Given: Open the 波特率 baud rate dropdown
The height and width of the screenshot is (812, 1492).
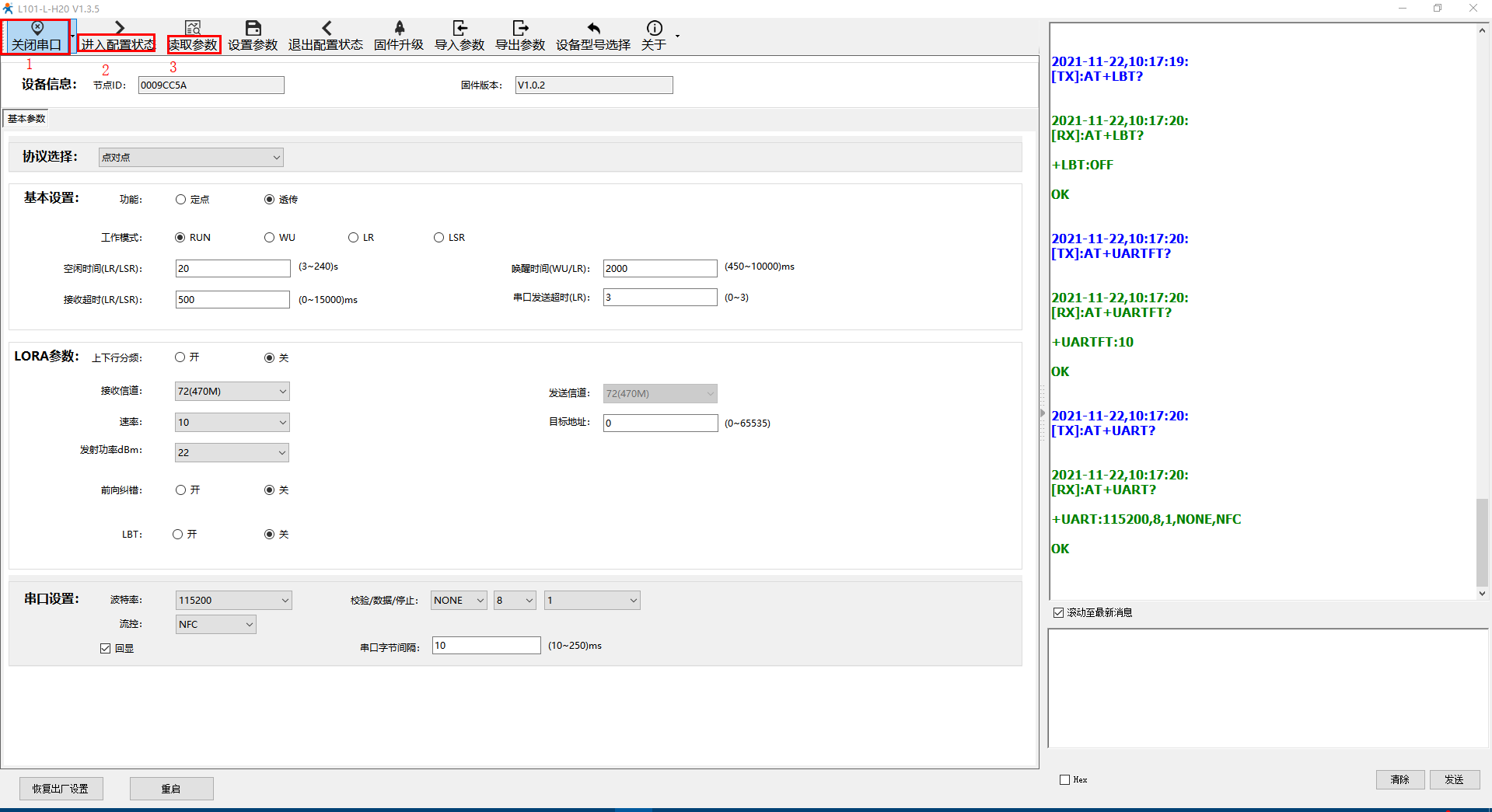Looking at the screenshot, I should pos(233,601).
